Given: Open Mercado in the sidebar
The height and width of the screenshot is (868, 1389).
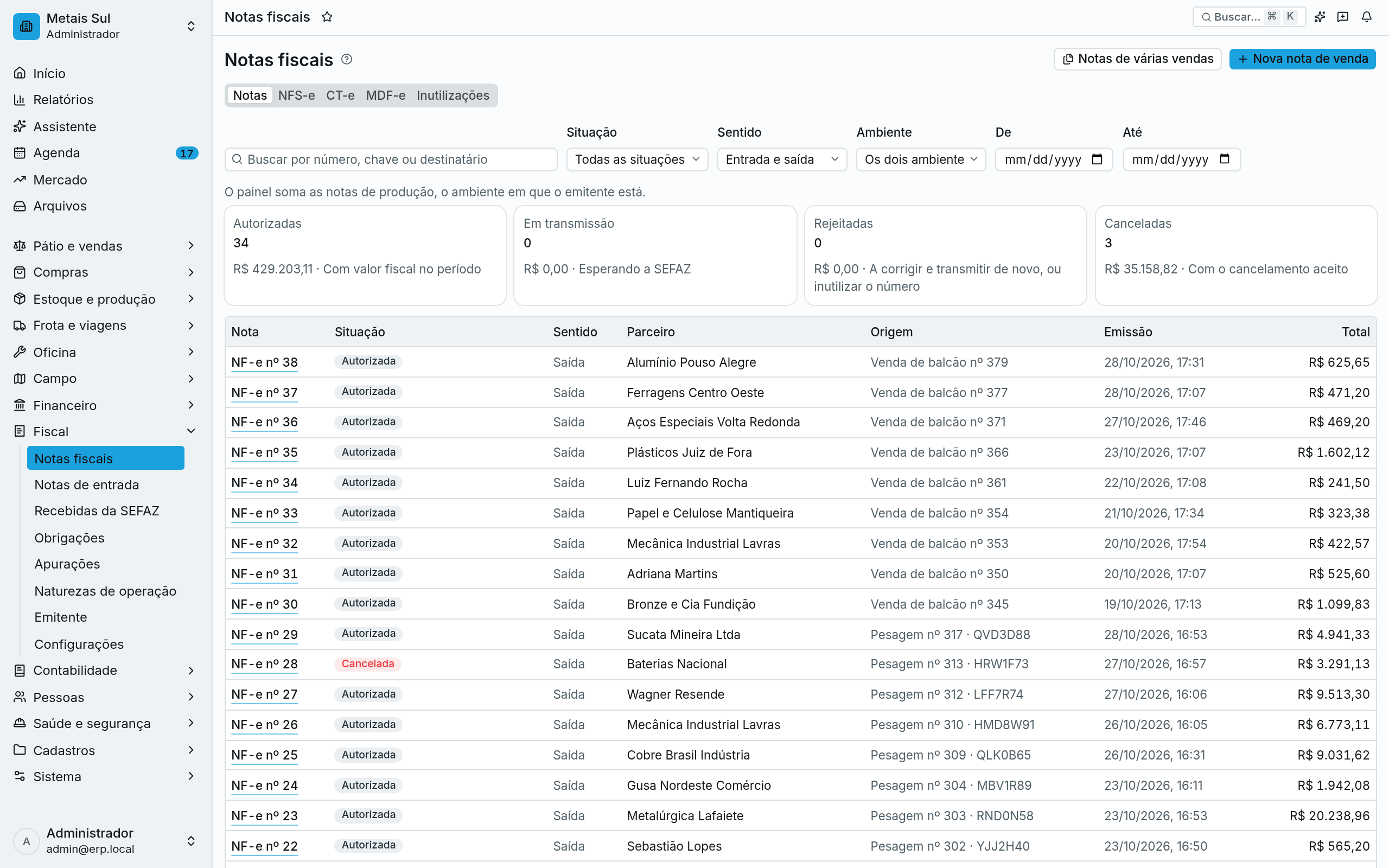Looking at the screenshot, I should [x=106, y=180].
